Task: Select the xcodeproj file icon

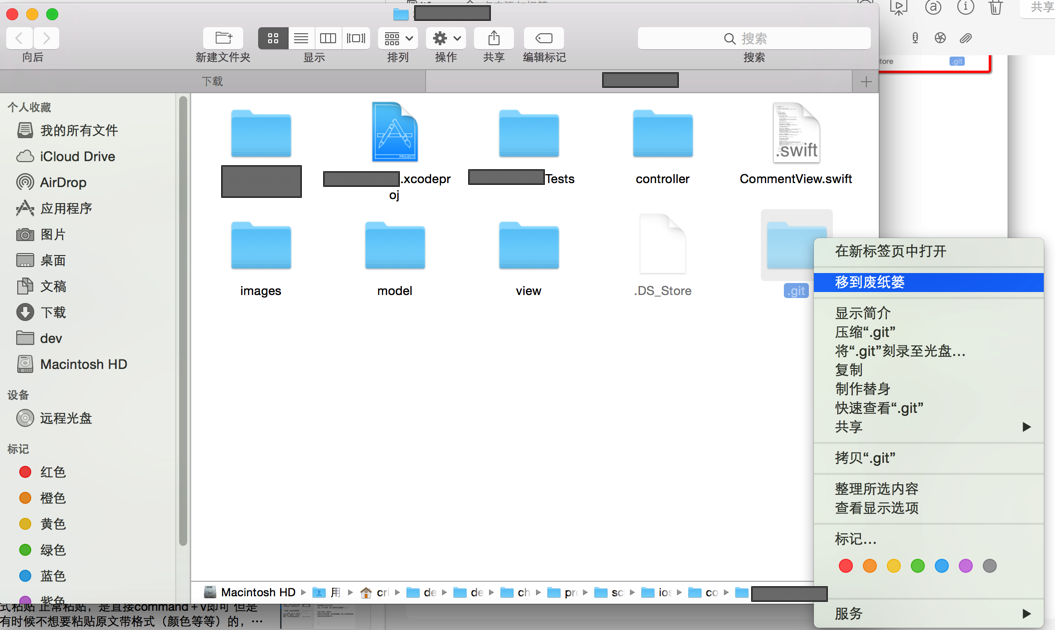Action: click(395, 133)
